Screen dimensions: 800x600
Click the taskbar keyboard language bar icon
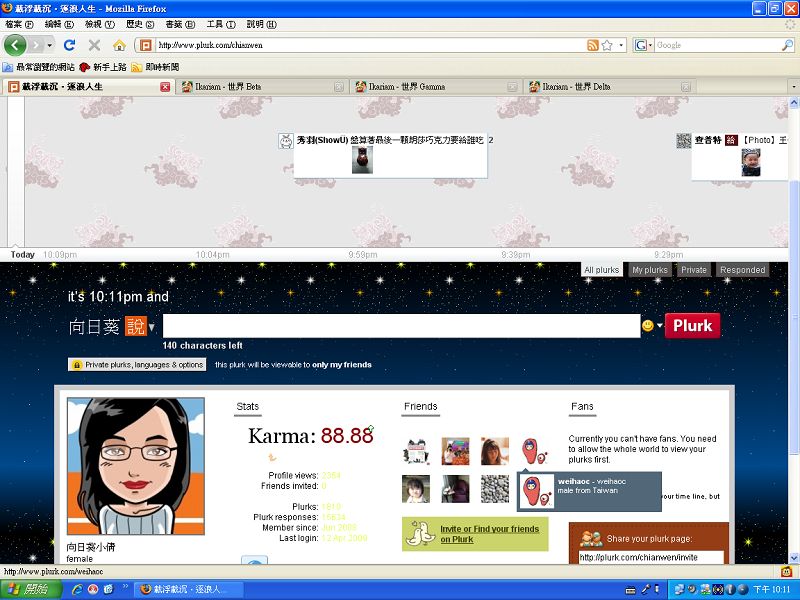click(x=631, y=590)
